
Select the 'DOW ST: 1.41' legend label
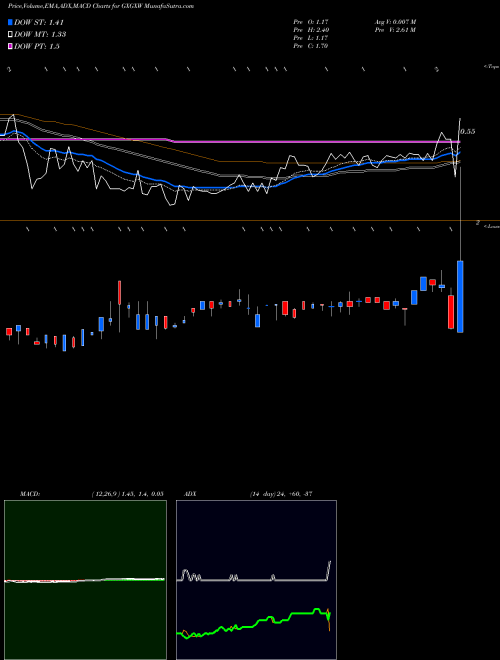point(39,23)
